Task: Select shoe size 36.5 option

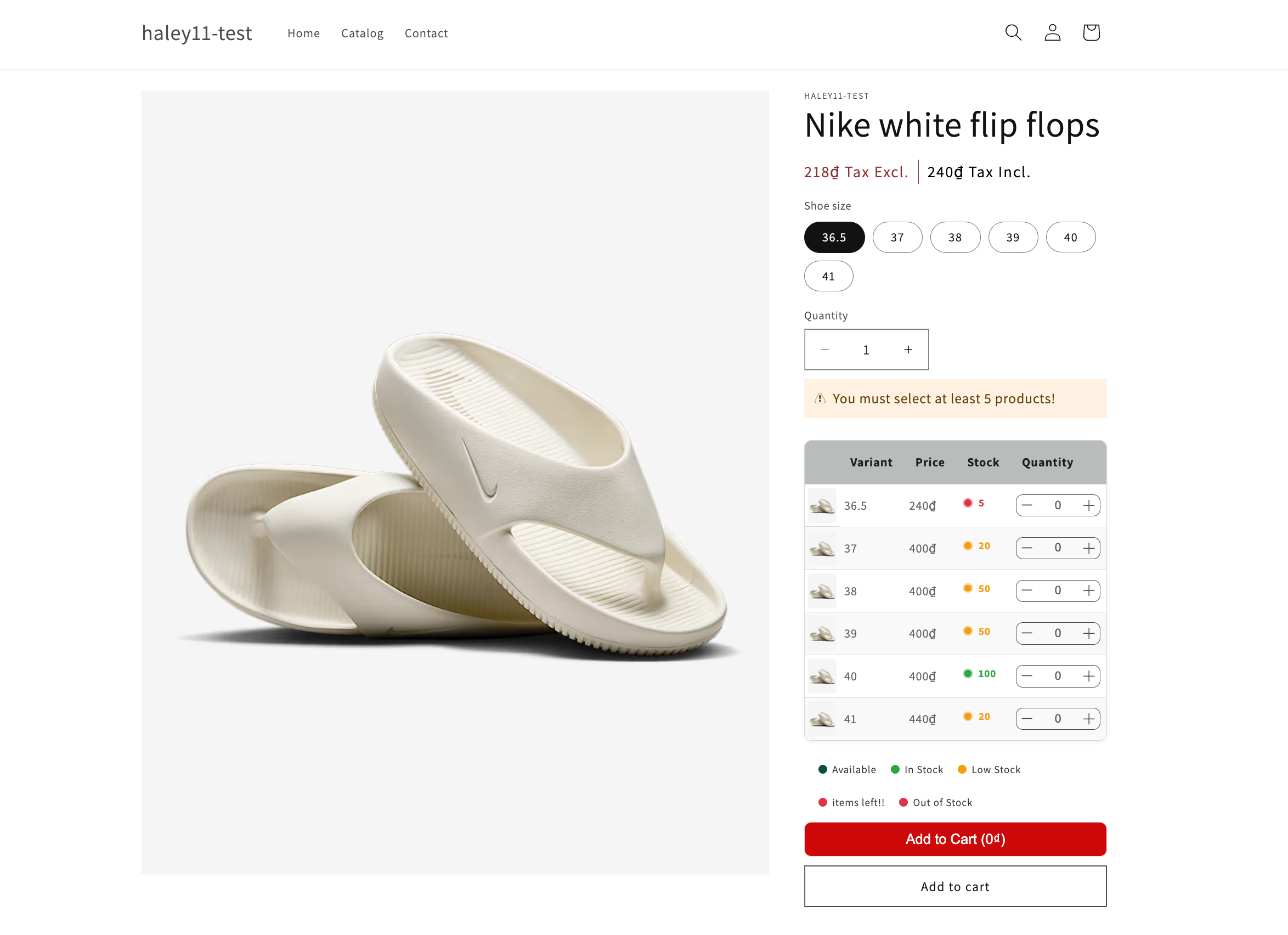Action: tap(834, 238)
